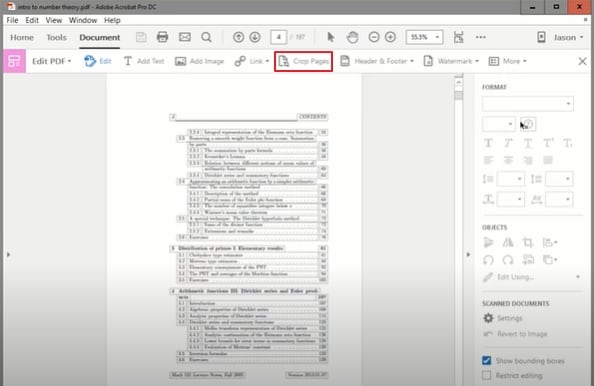Zoom in with the plus icon
This screenshot has height=386, width=594.
tap(390, 37)
